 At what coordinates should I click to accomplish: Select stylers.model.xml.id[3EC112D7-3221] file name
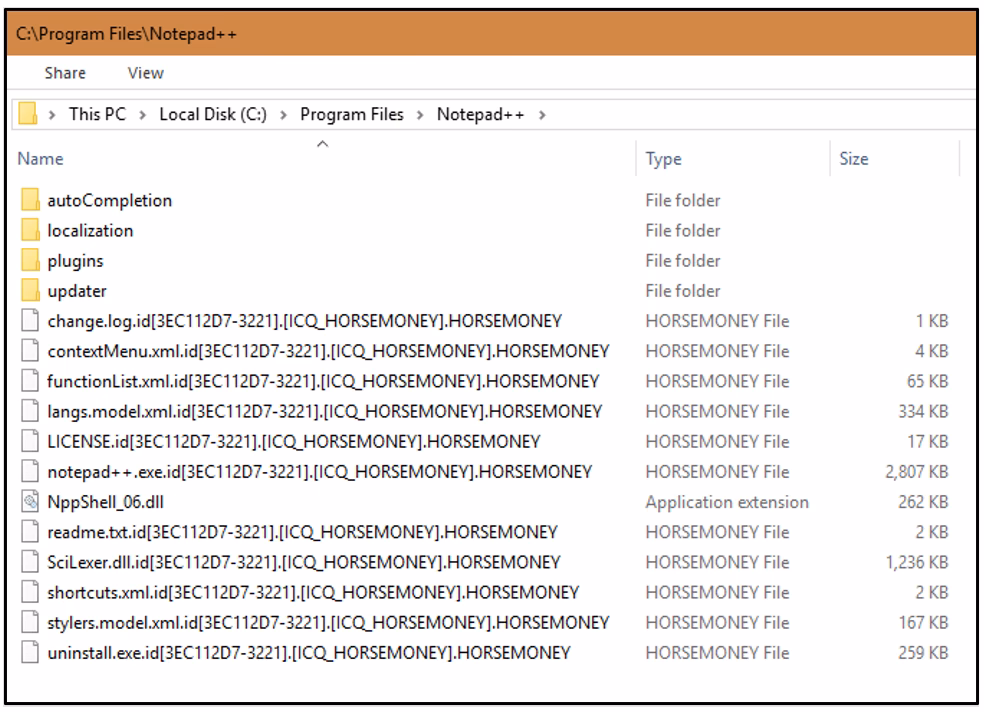(328, 622)
